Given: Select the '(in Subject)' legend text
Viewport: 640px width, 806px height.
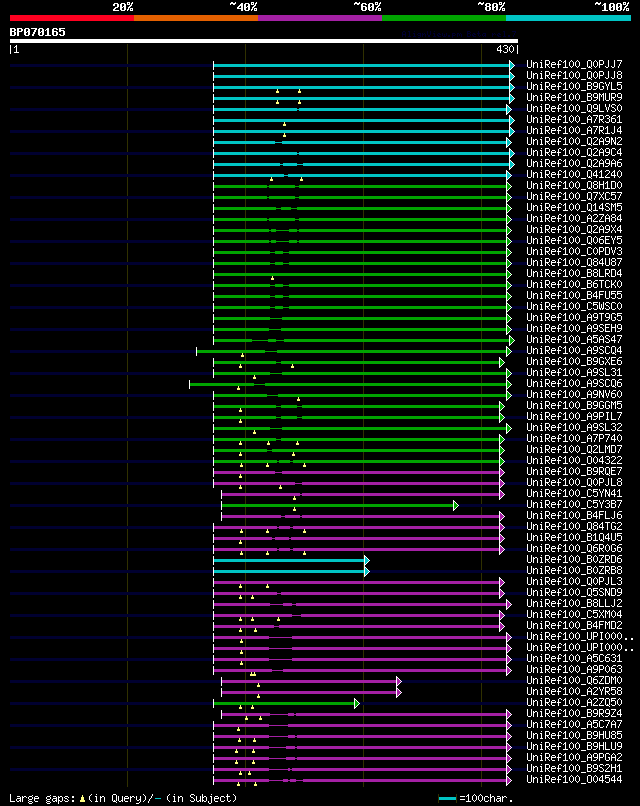Looking at the screenshot, I should [x=202, y=798].
